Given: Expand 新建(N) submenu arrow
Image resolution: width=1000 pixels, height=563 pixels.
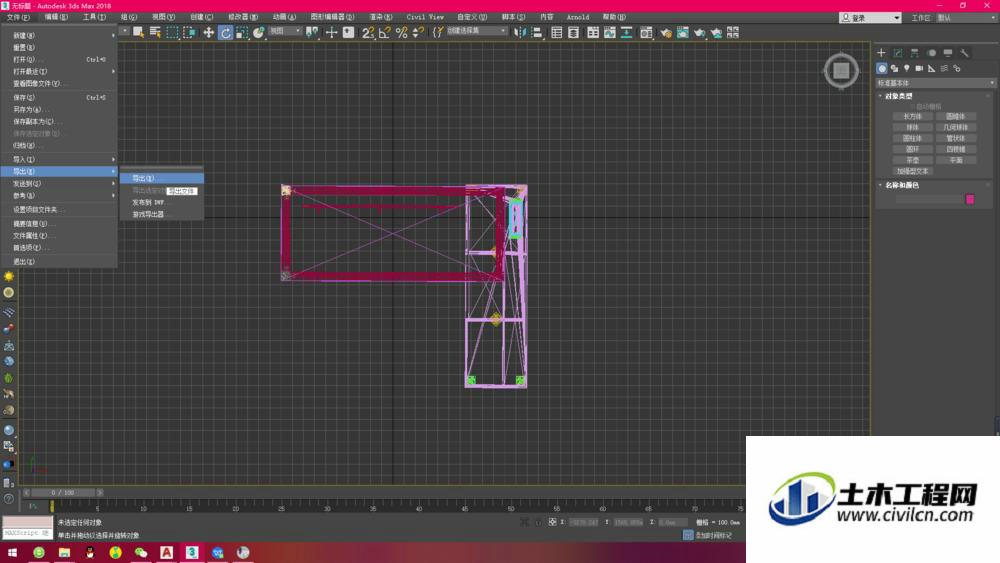Looking at the screenshot, I should pyautogui.click(x=113, y=36).
